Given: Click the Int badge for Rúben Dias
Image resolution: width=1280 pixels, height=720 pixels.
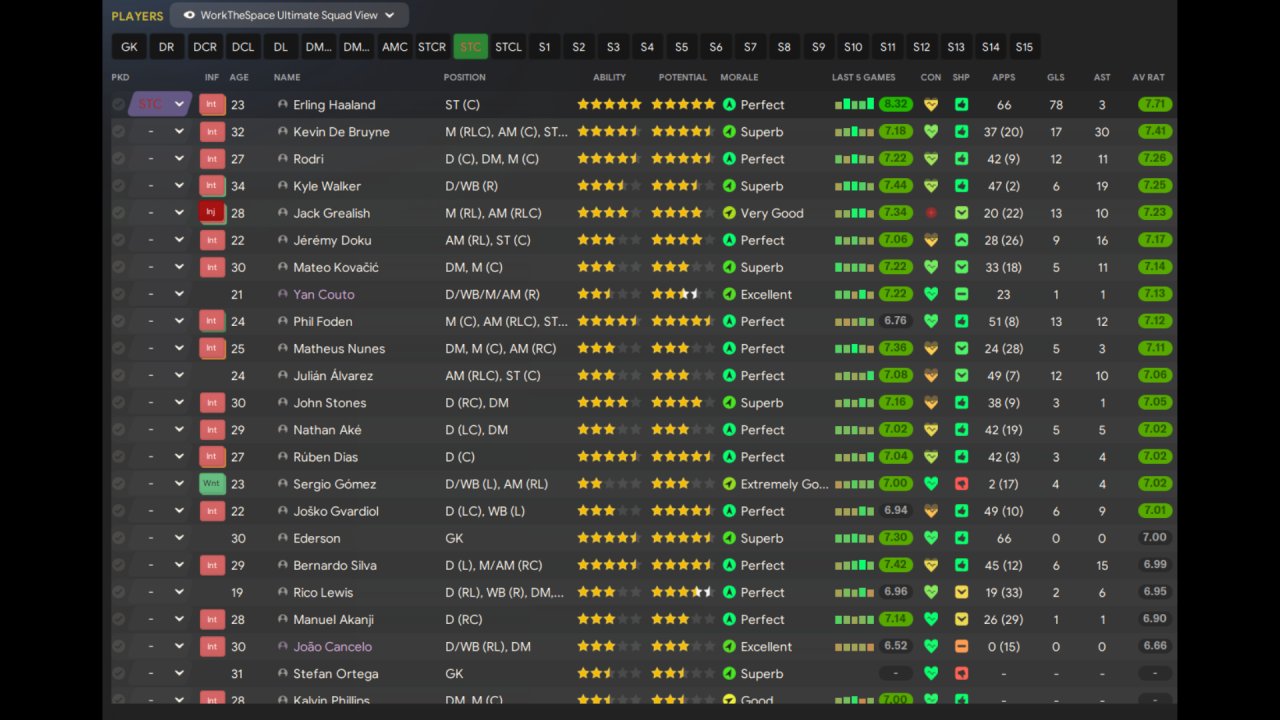Looking at the screenshot, I should point(212,457).
